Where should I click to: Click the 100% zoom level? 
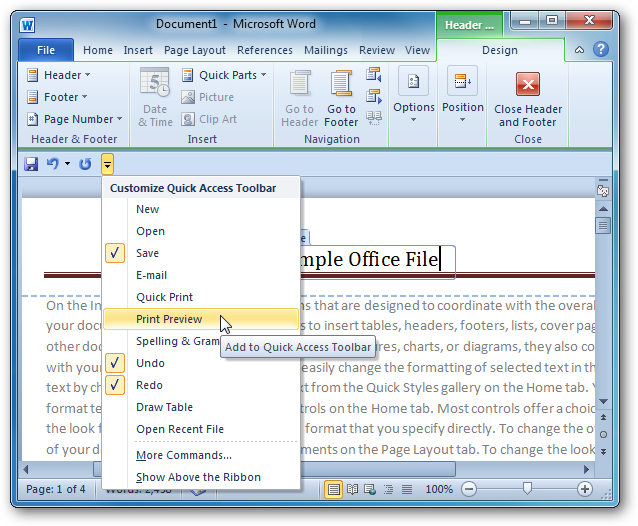pos(439,489)
